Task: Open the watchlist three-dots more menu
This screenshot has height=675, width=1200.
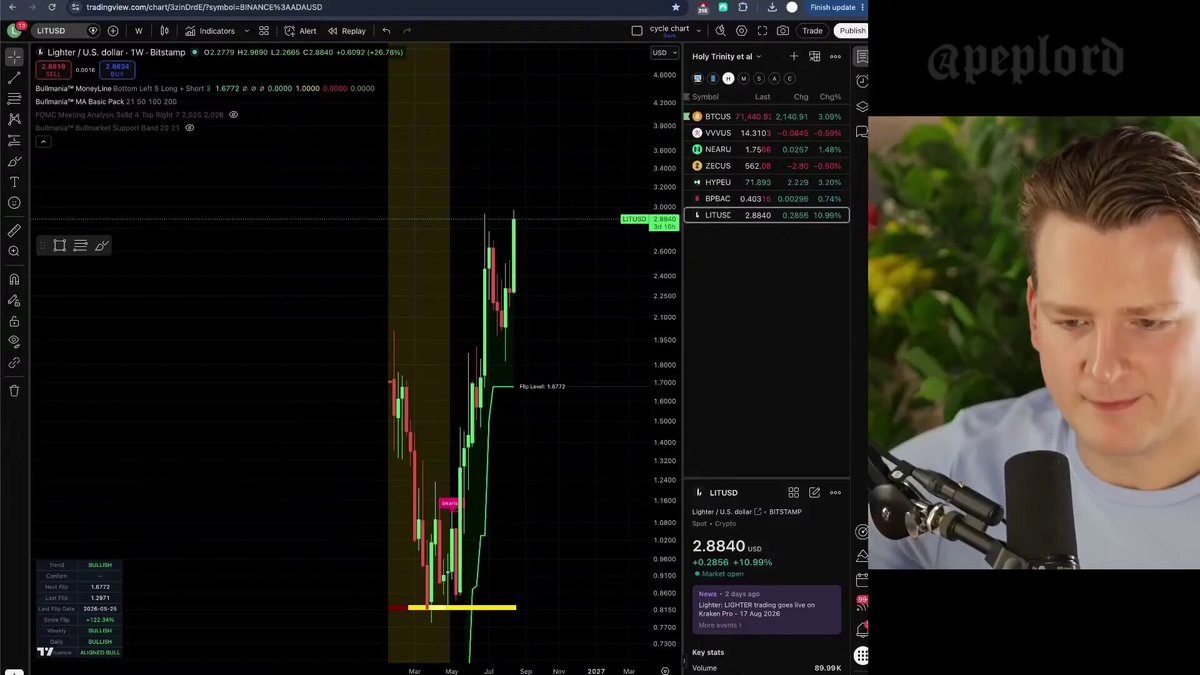Action: tap(836, 56)
